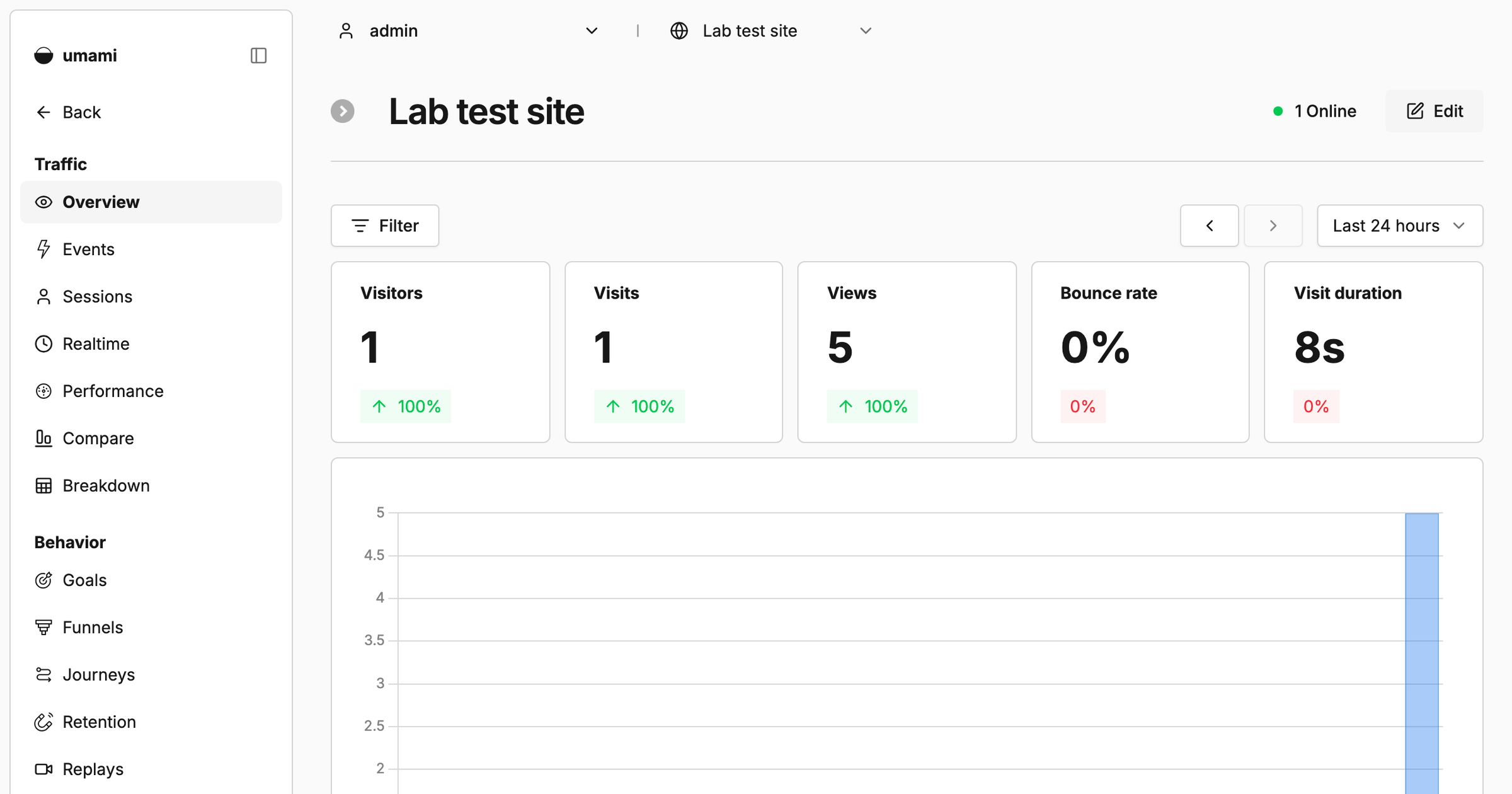Click the Goals target icon

pos(43,580)
